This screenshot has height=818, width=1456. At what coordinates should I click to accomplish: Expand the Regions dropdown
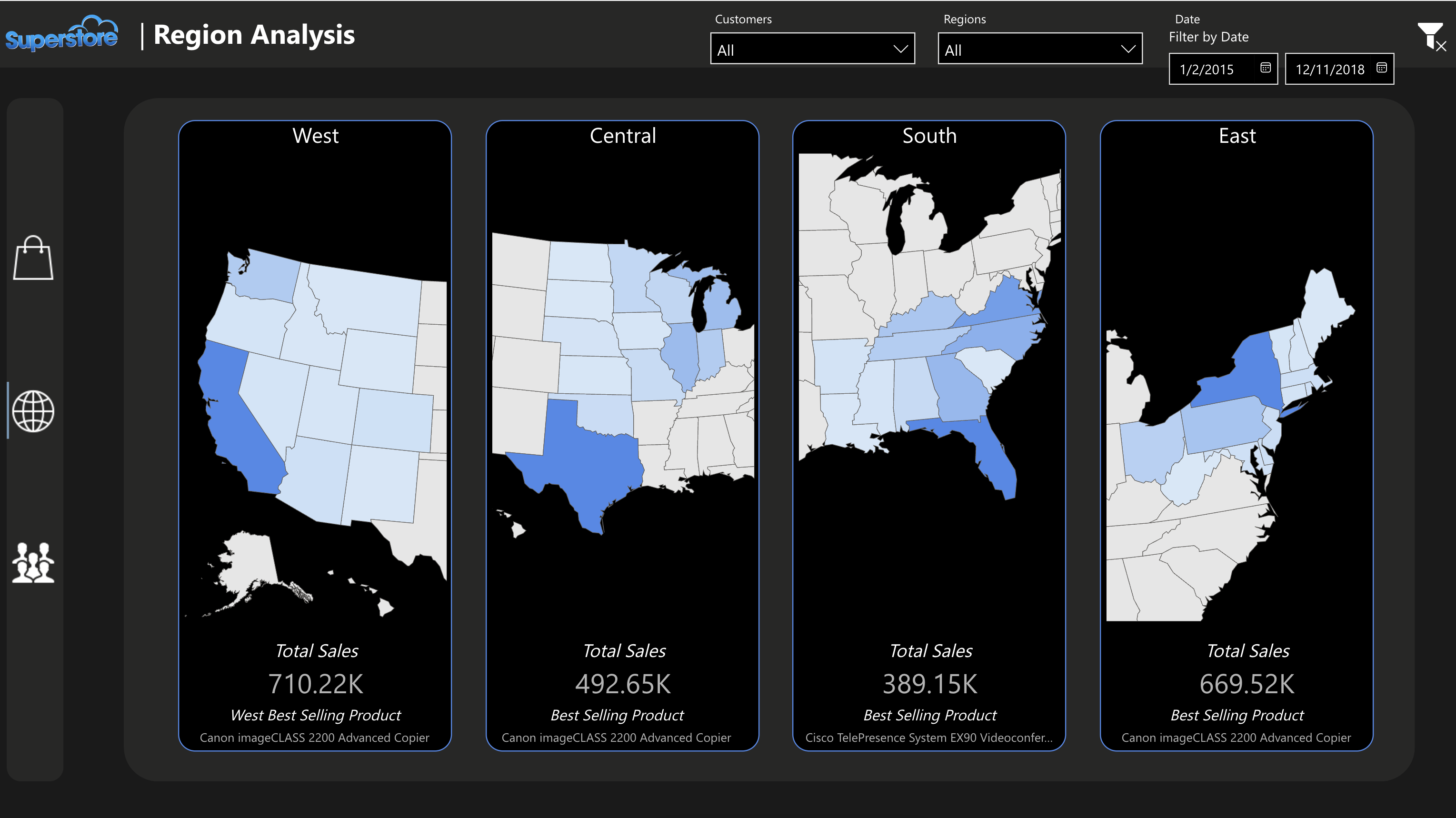pyautogui.click(x=1039, y=49)
